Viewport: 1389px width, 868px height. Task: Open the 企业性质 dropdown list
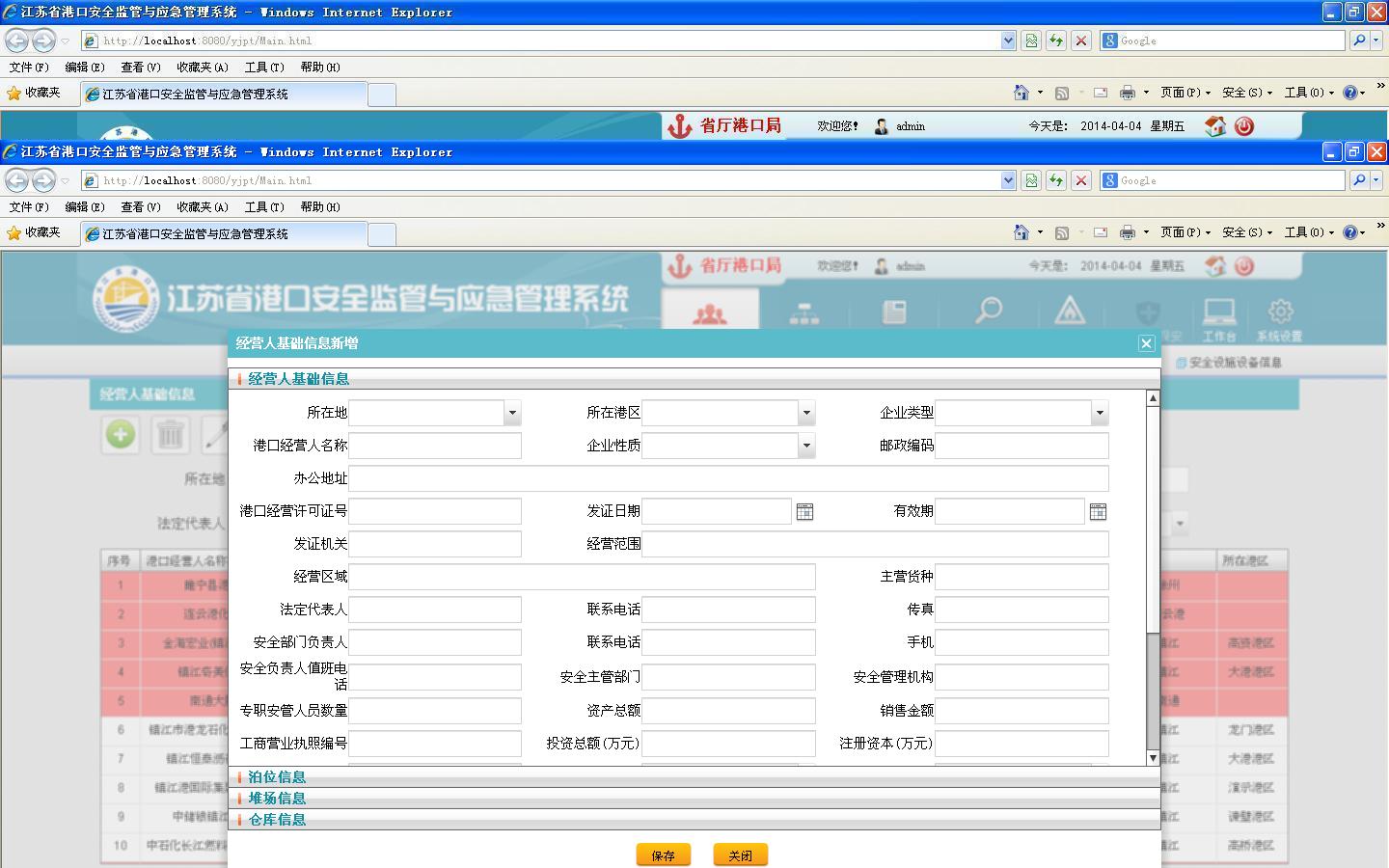(806, 446)
